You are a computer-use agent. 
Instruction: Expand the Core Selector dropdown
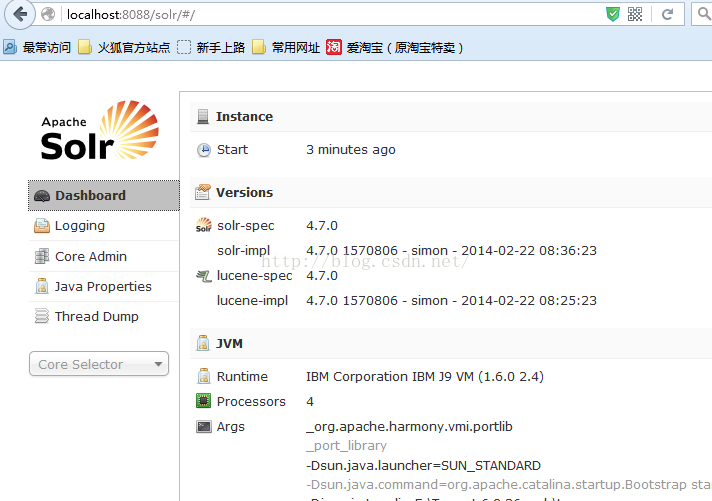[99, 364]
